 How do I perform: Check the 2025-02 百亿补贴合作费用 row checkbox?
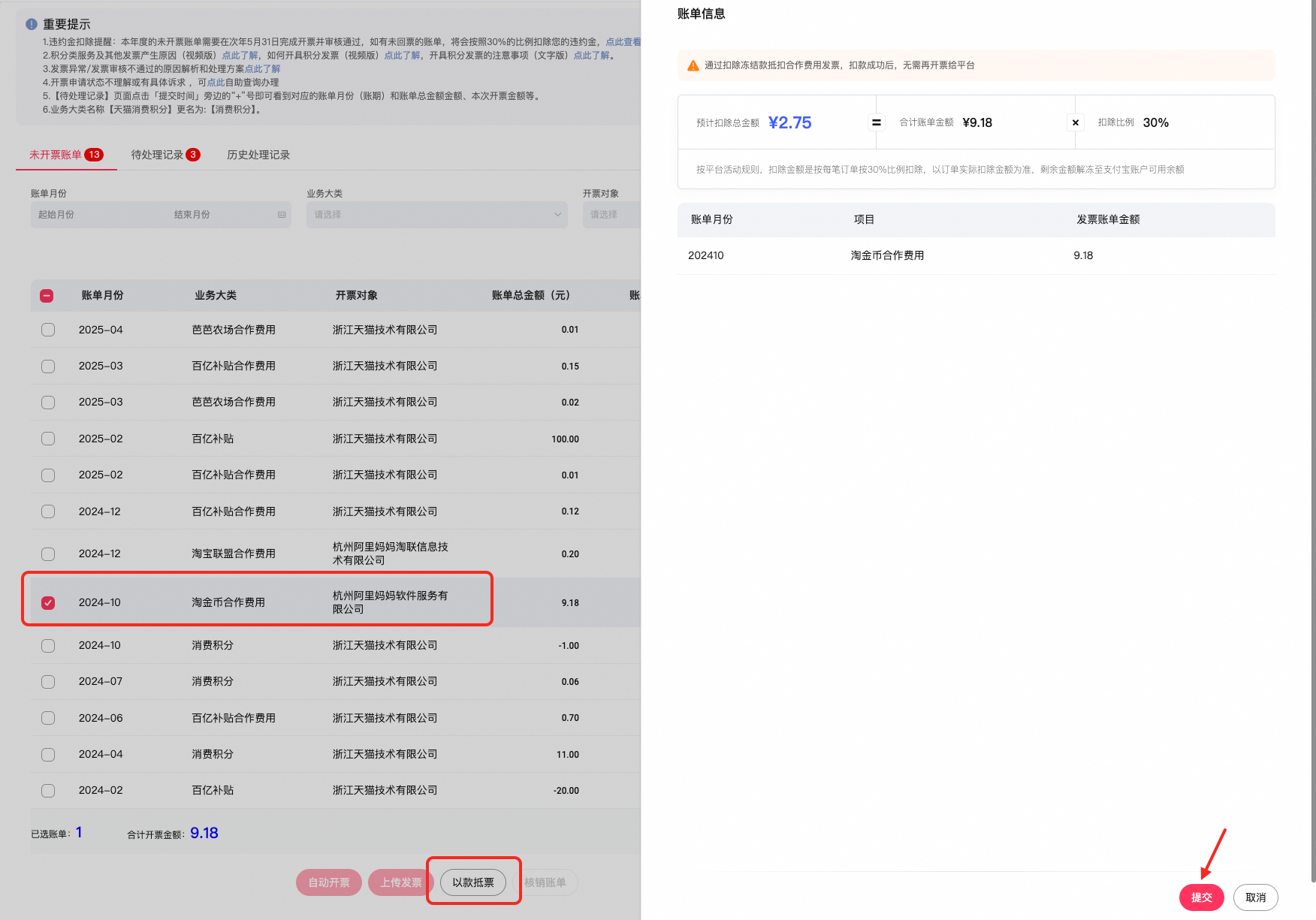click(x=48, y=475)
